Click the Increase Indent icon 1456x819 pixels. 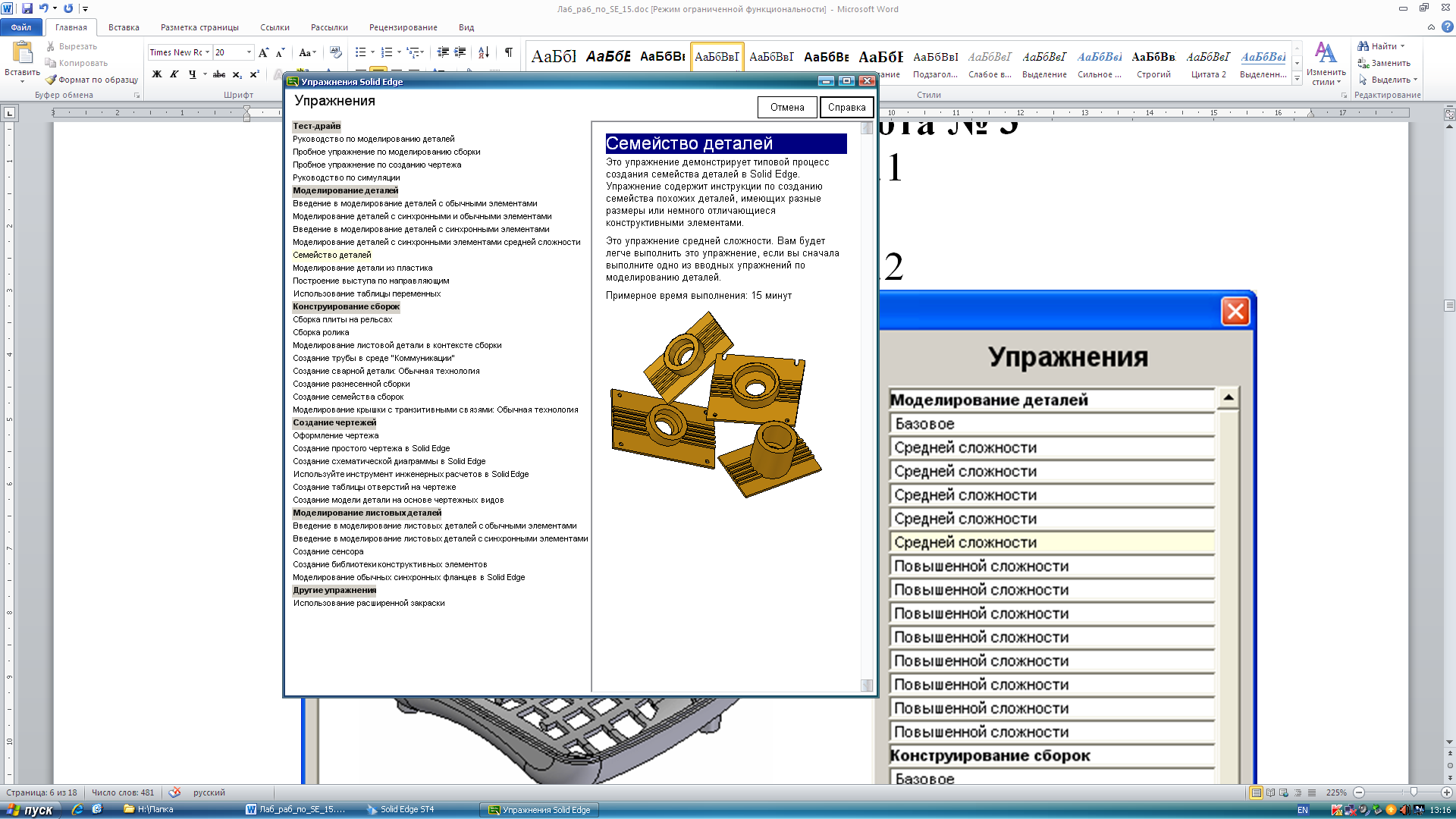tap(460, 52)
